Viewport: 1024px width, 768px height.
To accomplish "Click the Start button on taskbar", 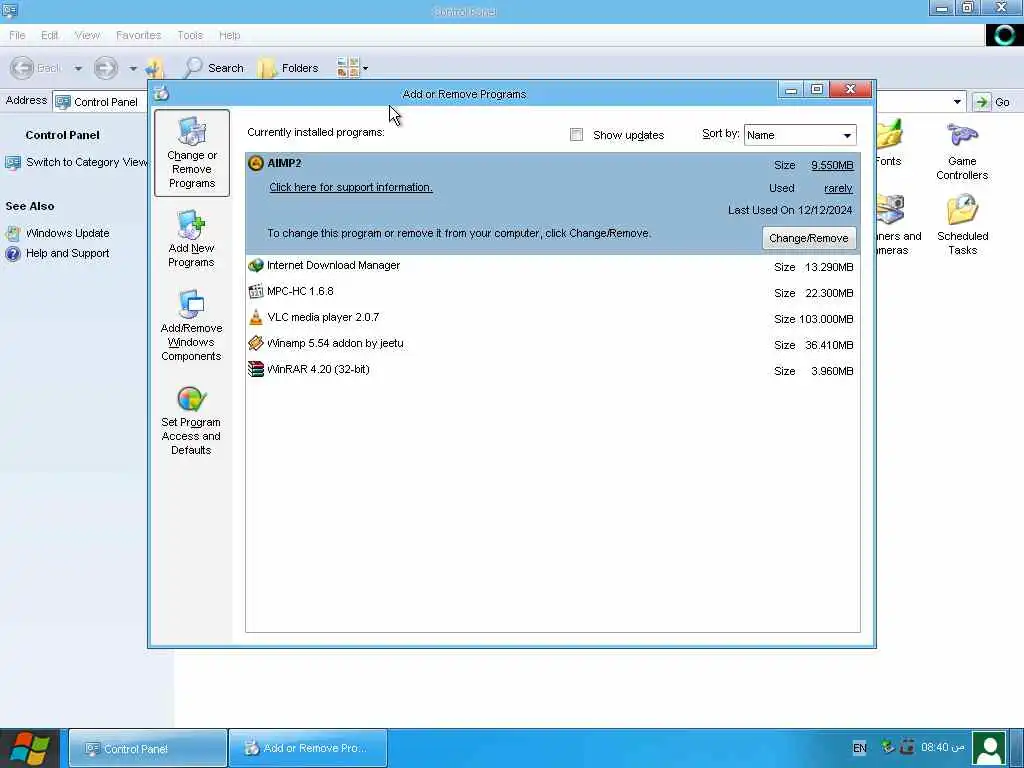I will click(x=30, y=748).
